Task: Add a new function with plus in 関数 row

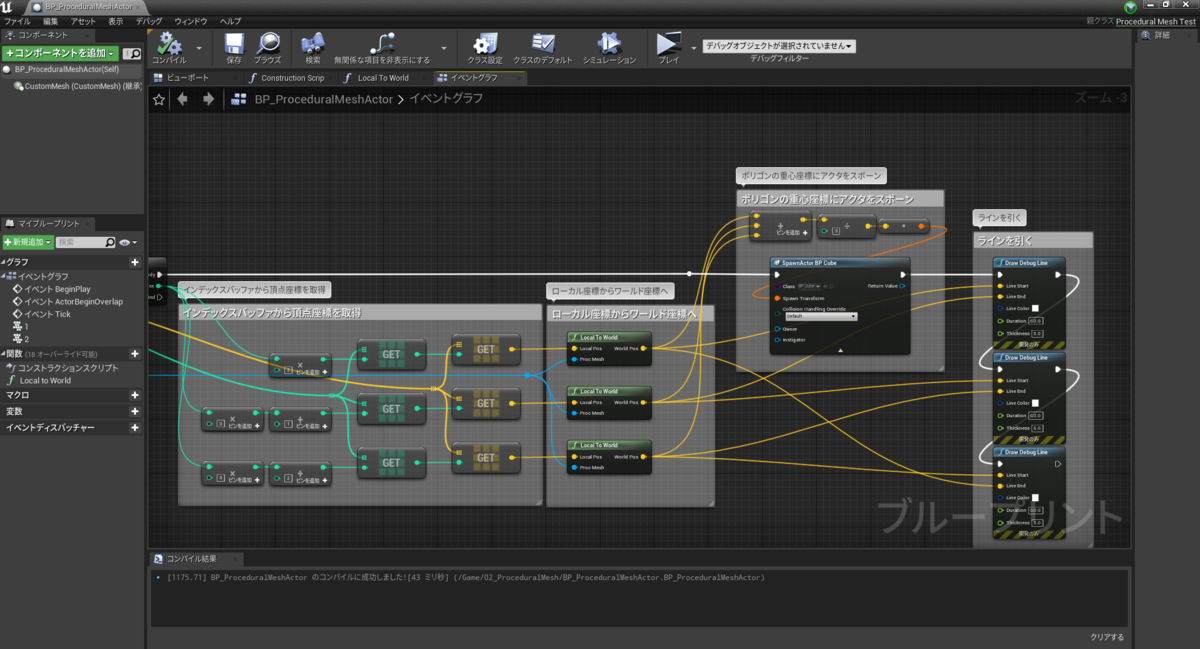Action: pyautogui.click(x=135, y=354)
